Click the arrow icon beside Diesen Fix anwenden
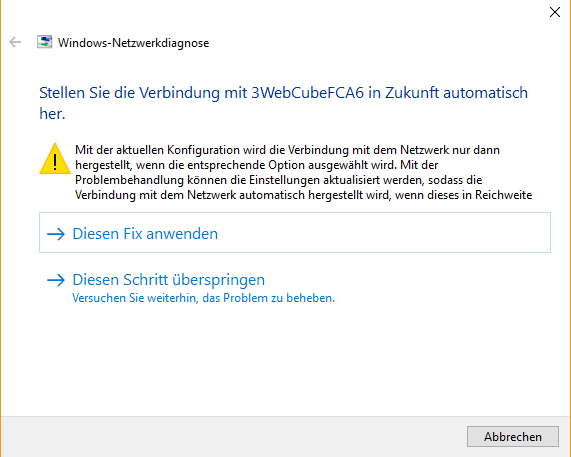The image size is (571, 457). (x=56, y=234)
